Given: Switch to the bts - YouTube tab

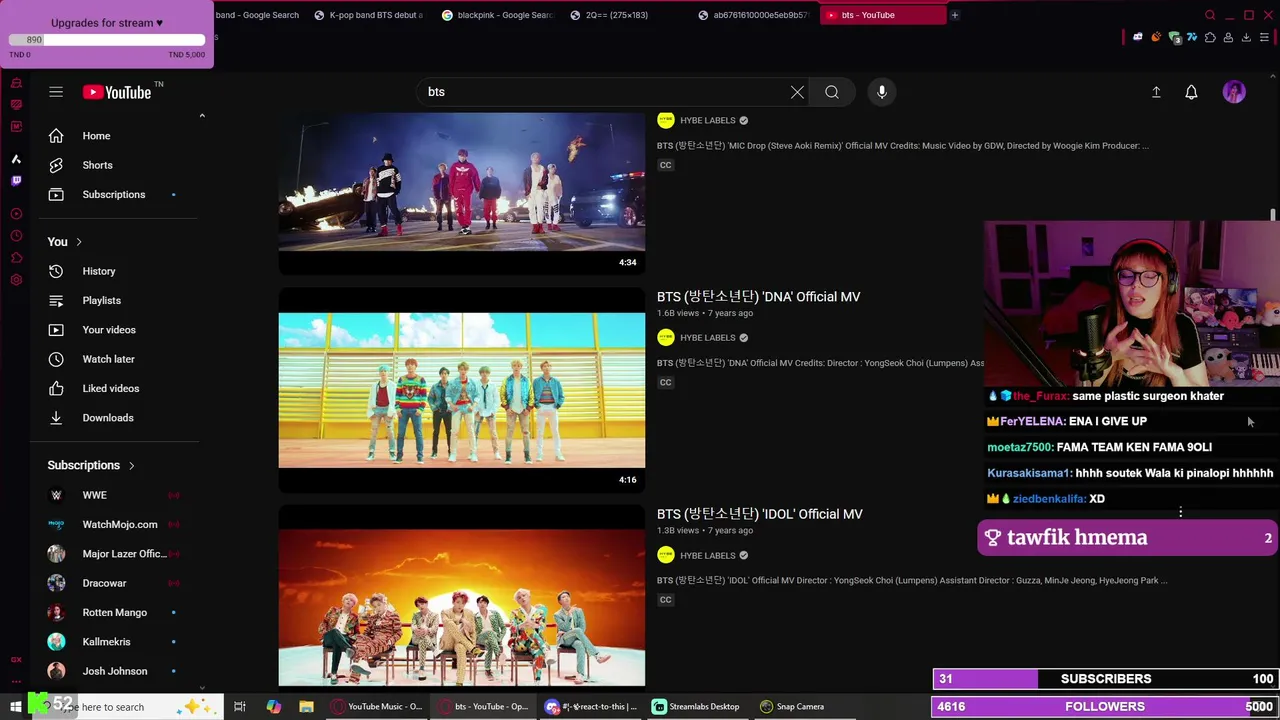Looking at the screenshot, I should pyautogui.click(x=882, y=15).
